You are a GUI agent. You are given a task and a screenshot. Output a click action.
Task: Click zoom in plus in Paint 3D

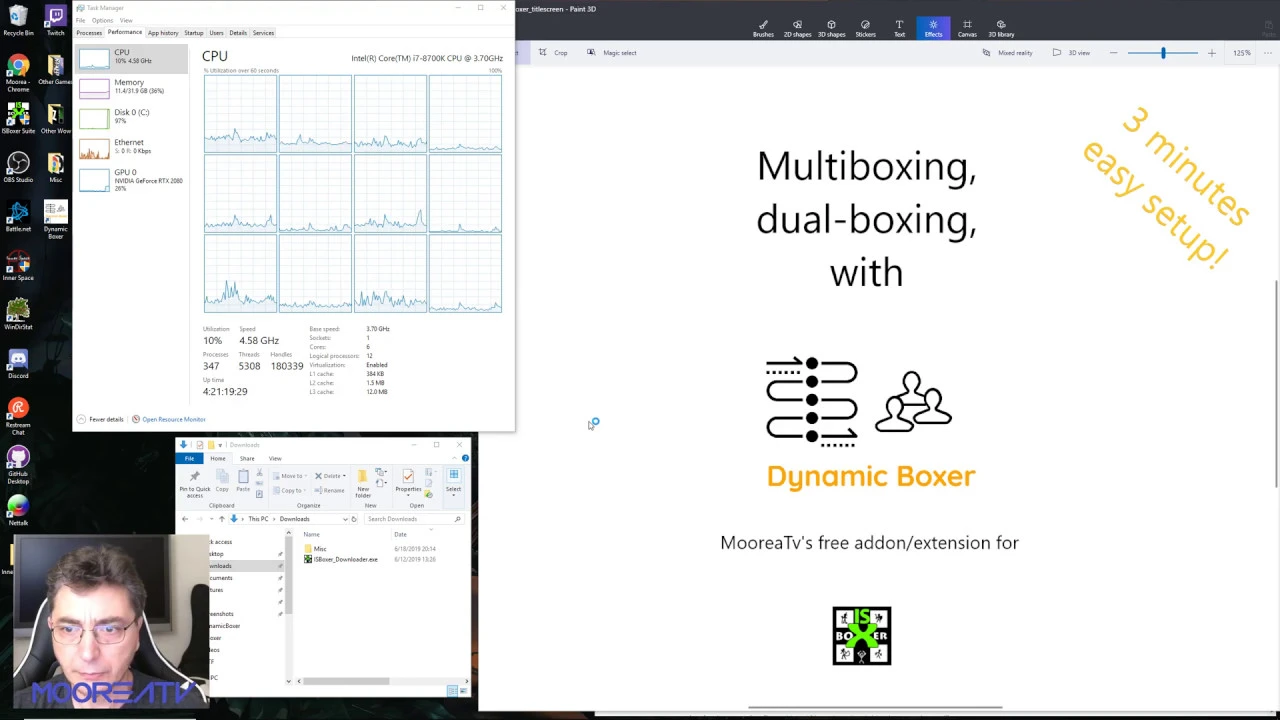pyautogui.click(x=1212, y=53)
